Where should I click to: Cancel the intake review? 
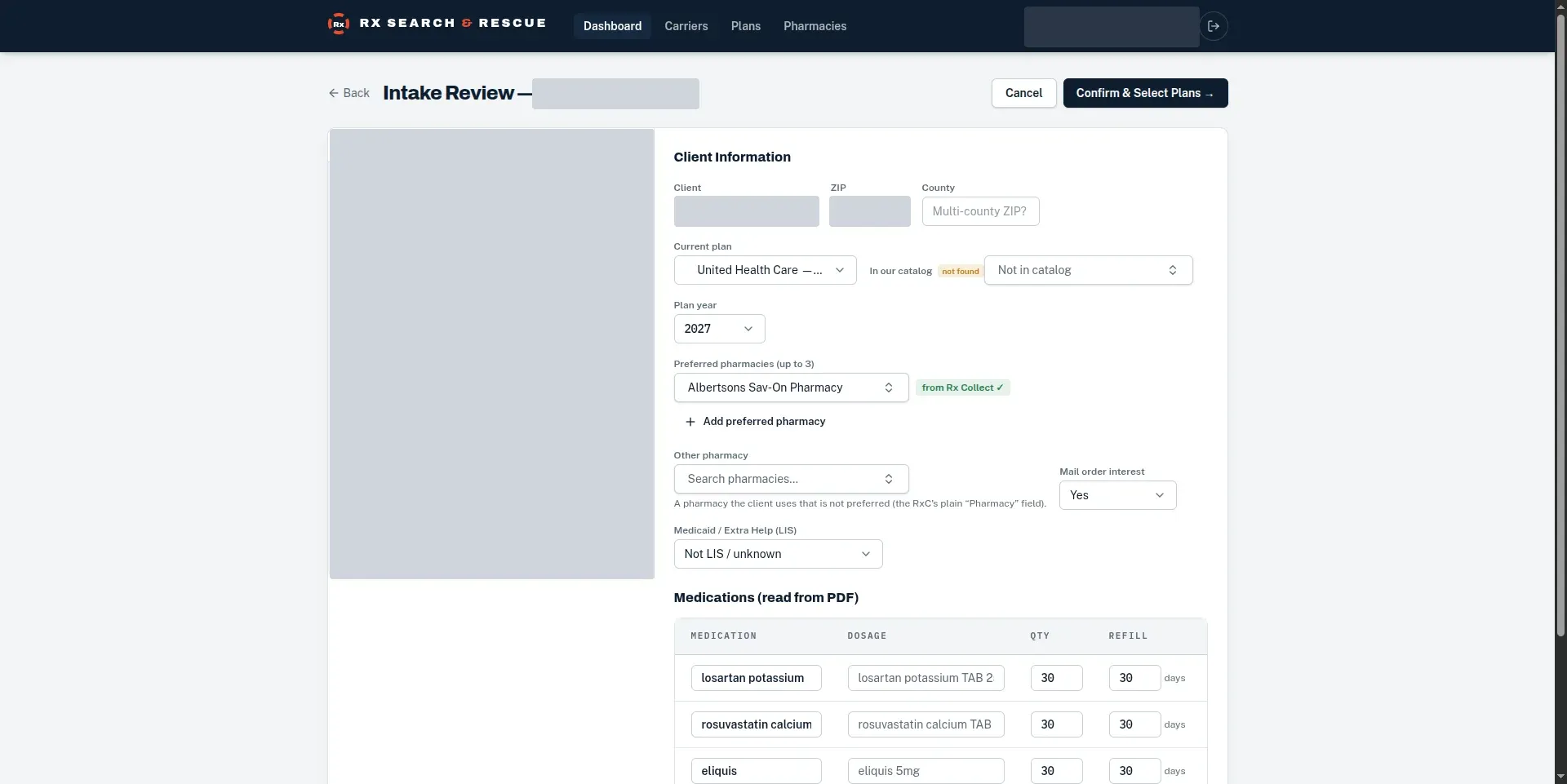pyautogui.click(x=1023, y=93)
